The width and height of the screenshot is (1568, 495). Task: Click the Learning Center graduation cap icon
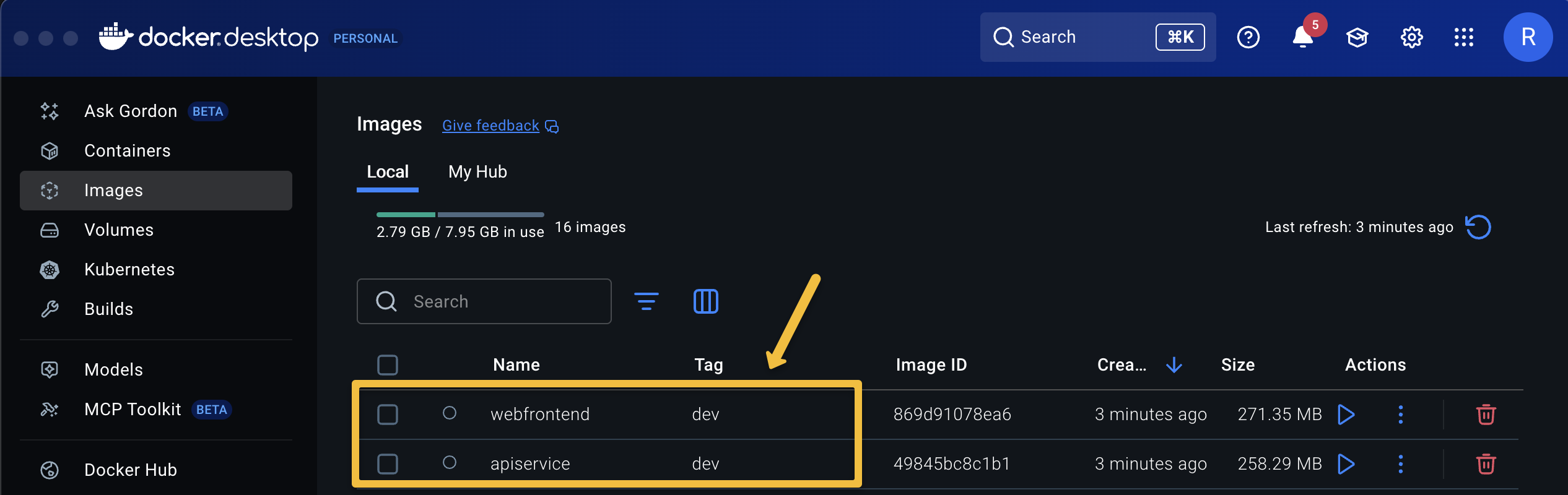(1357, 38)
